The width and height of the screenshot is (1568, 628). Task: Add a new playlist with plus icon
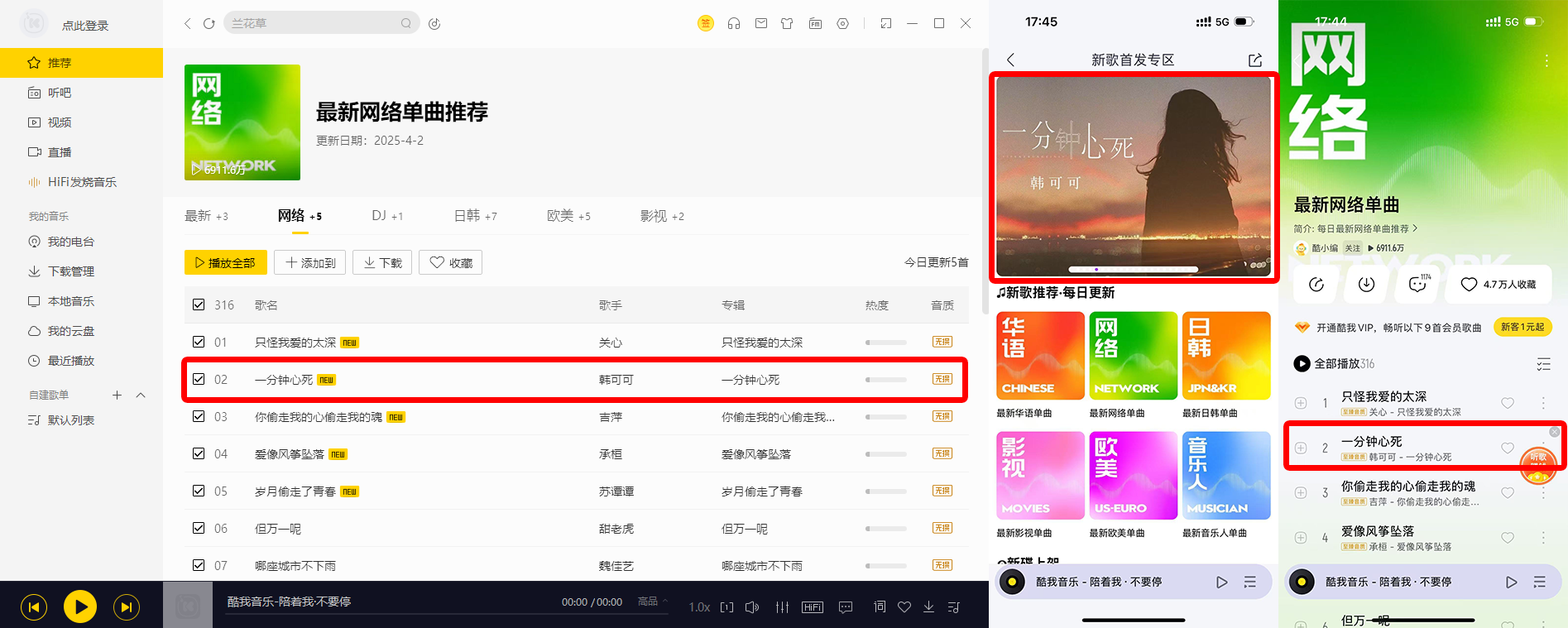click(x=117, y=395)
